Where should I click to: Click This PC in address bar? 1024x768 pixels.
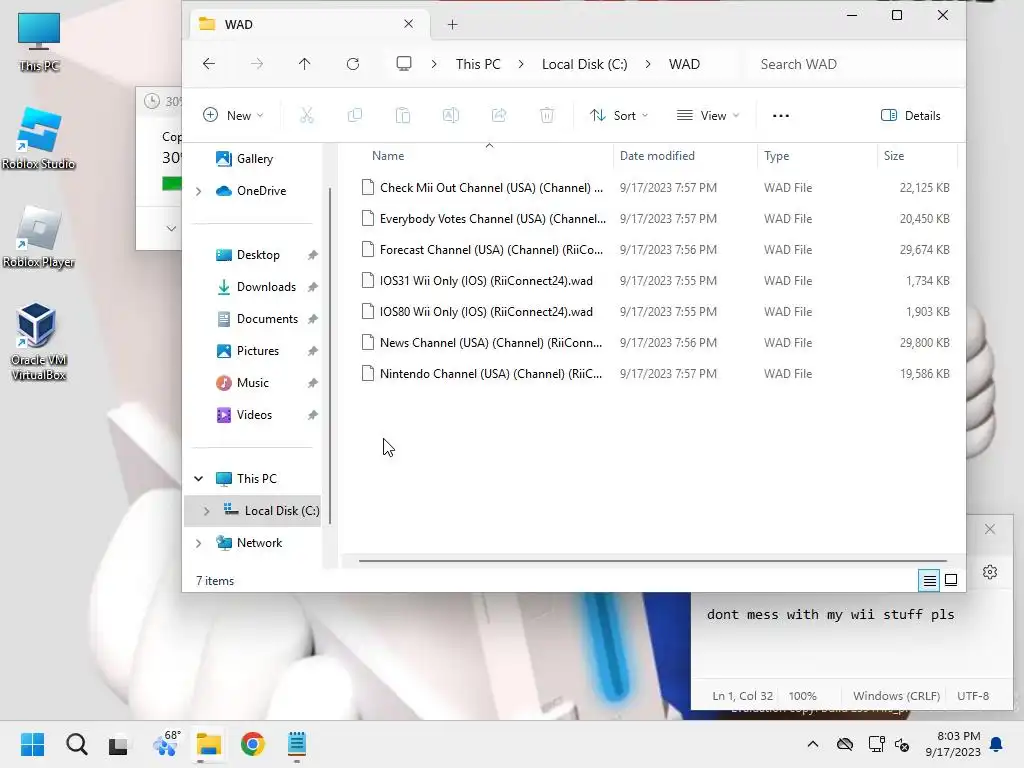click(478, 64)
